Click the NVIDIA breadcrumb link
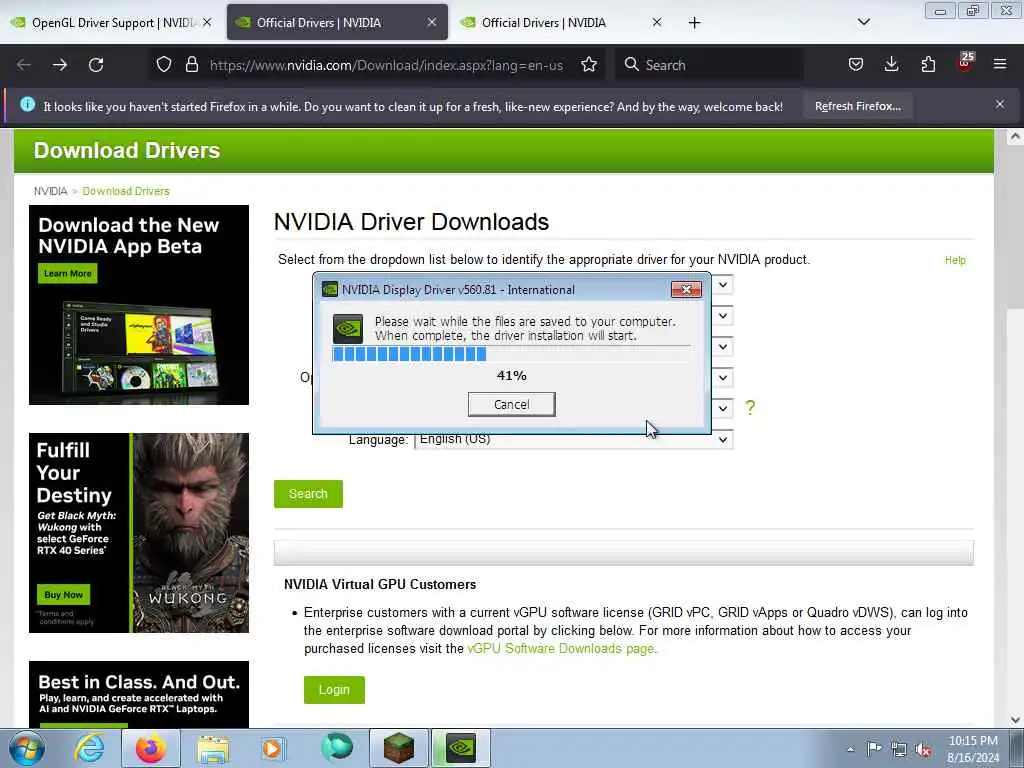This screenshot has height=768, width=1024. click(50, 191)
